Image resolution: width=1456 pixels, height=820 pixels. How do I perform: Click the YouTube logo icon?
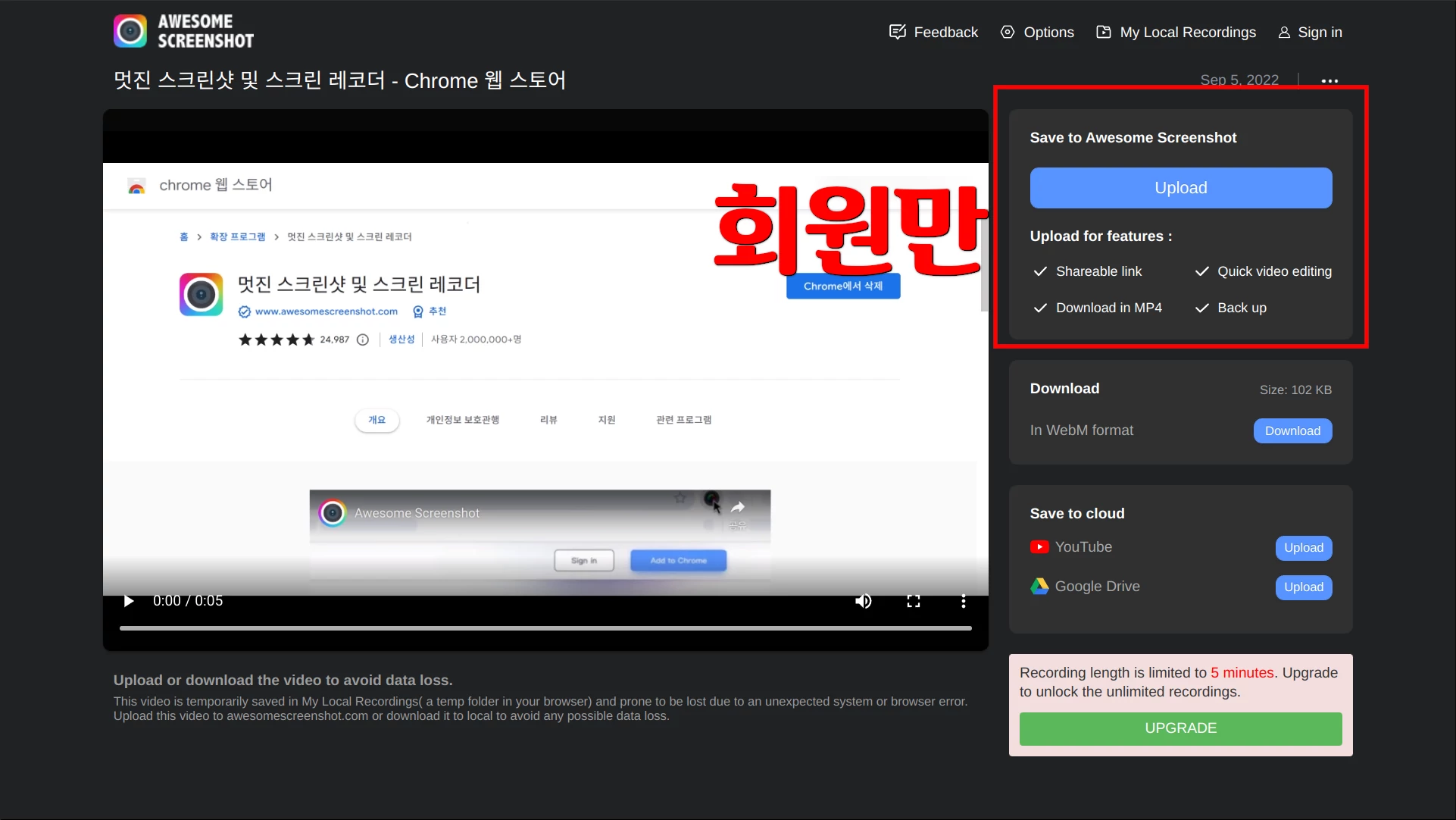pyautogui.click(x=1039, y=547)
